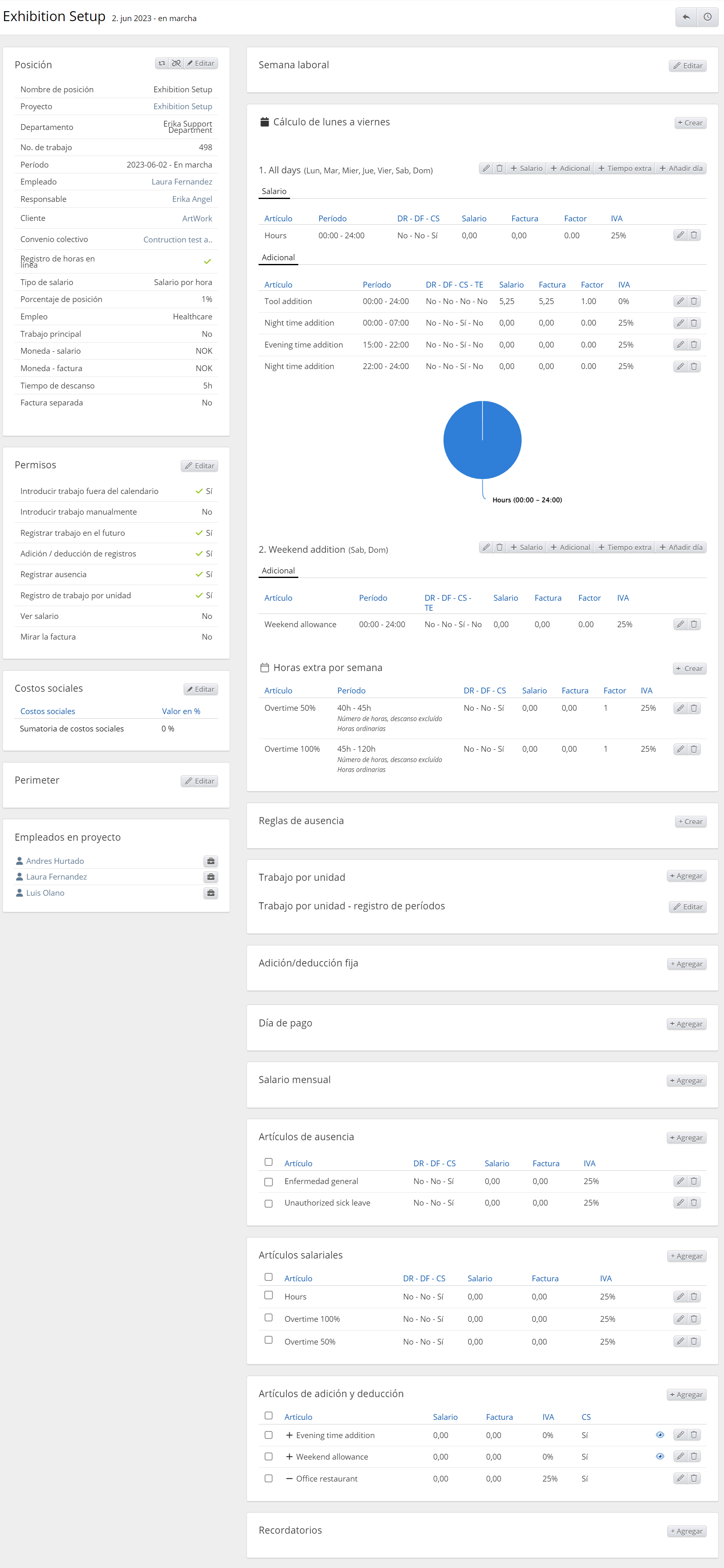Screen dimensions: 724x1568
Task: Delete the Weekend allowance additional row
Action: pyautogui.click(x=693, y=625)
